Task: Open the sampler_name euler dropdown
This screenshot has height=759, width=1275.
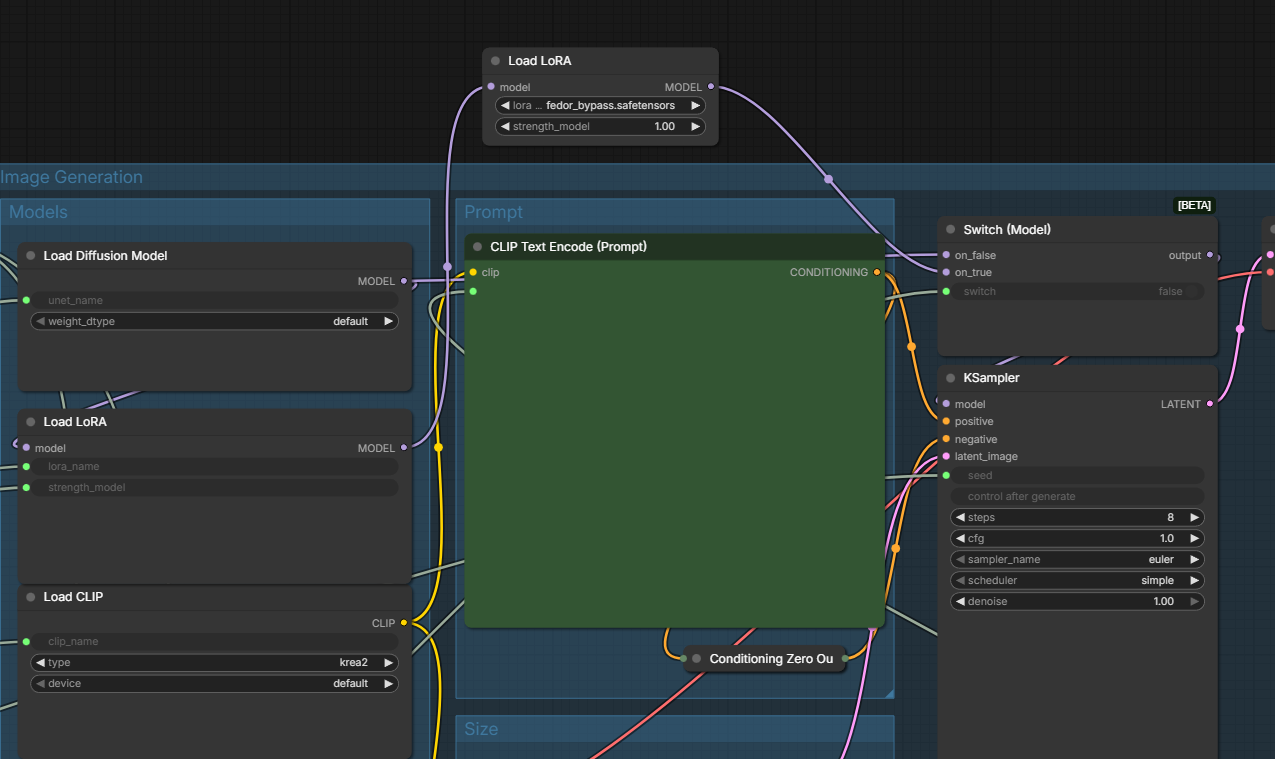Action: [1077, 560]
